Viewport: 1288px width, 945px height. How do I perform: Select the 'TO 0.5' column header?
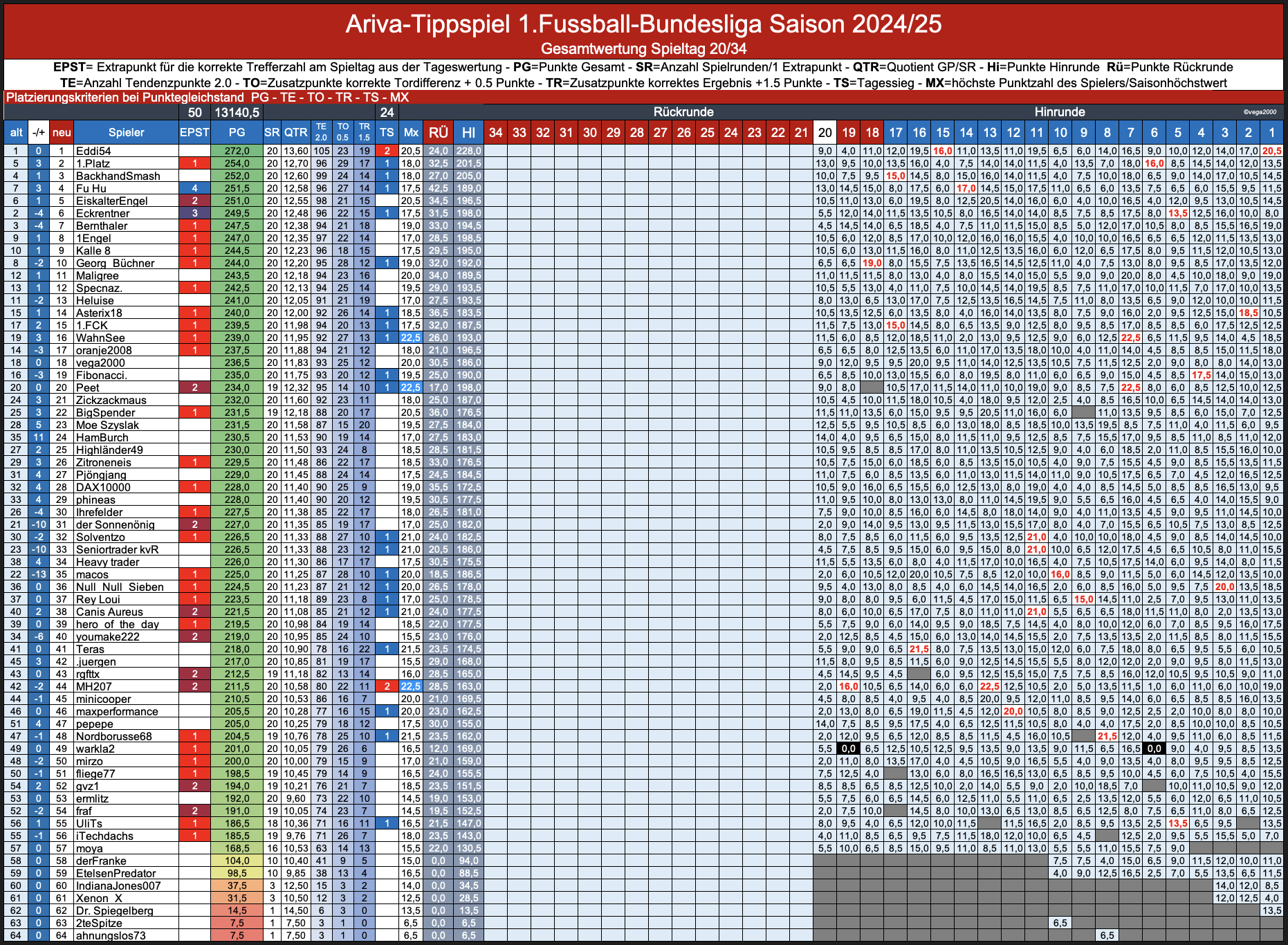(x=343, y=132)
